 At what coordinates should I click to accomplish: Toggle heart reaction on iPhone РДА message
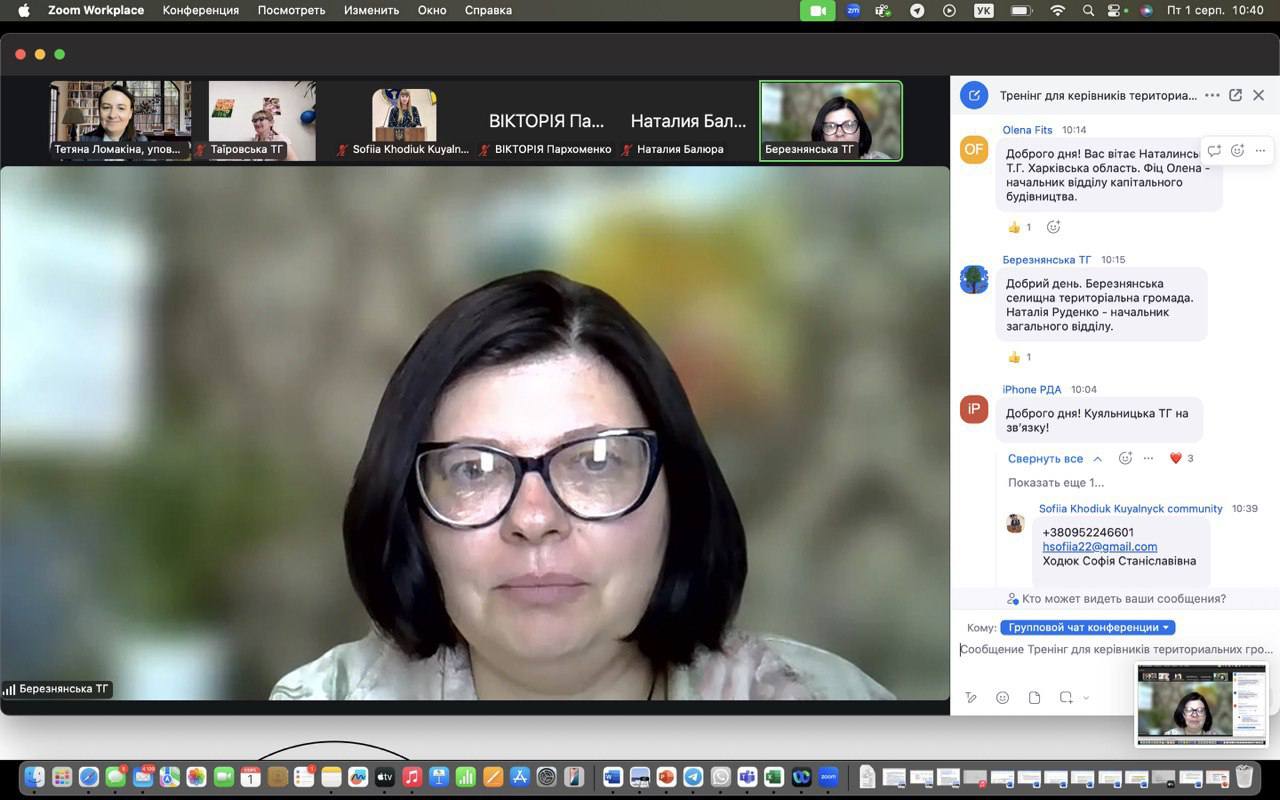1181,458
